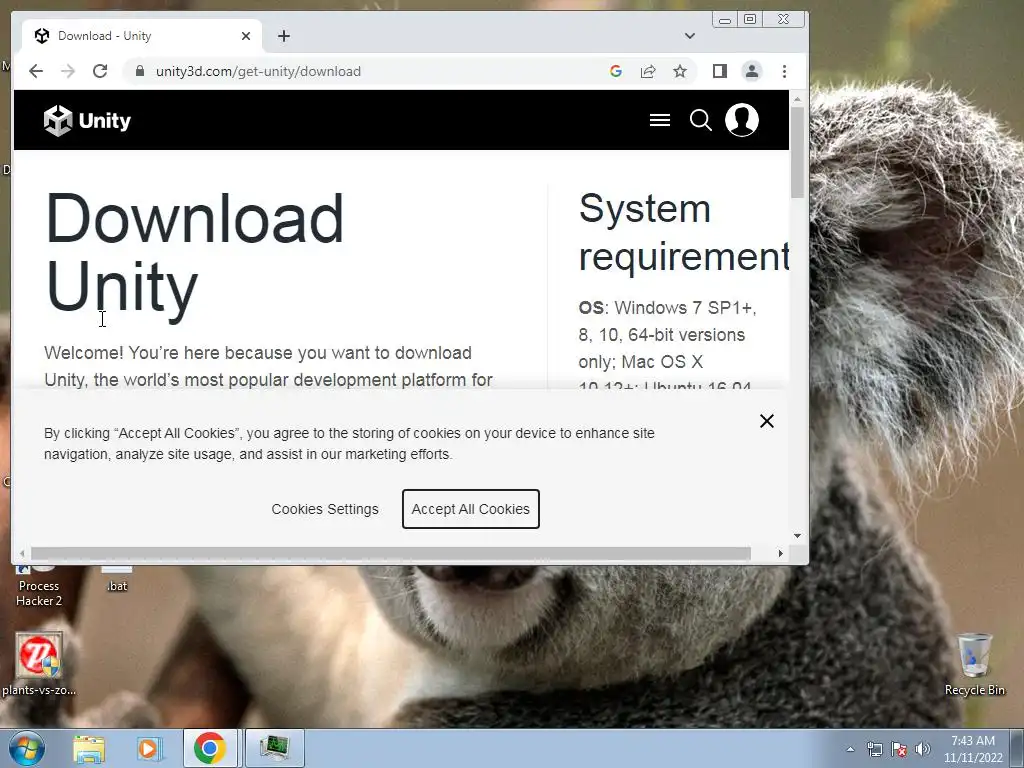This screenshot has height=768, width=1024.
Task: Select the Download - Unity tab
Action: (x=142, y=36)
